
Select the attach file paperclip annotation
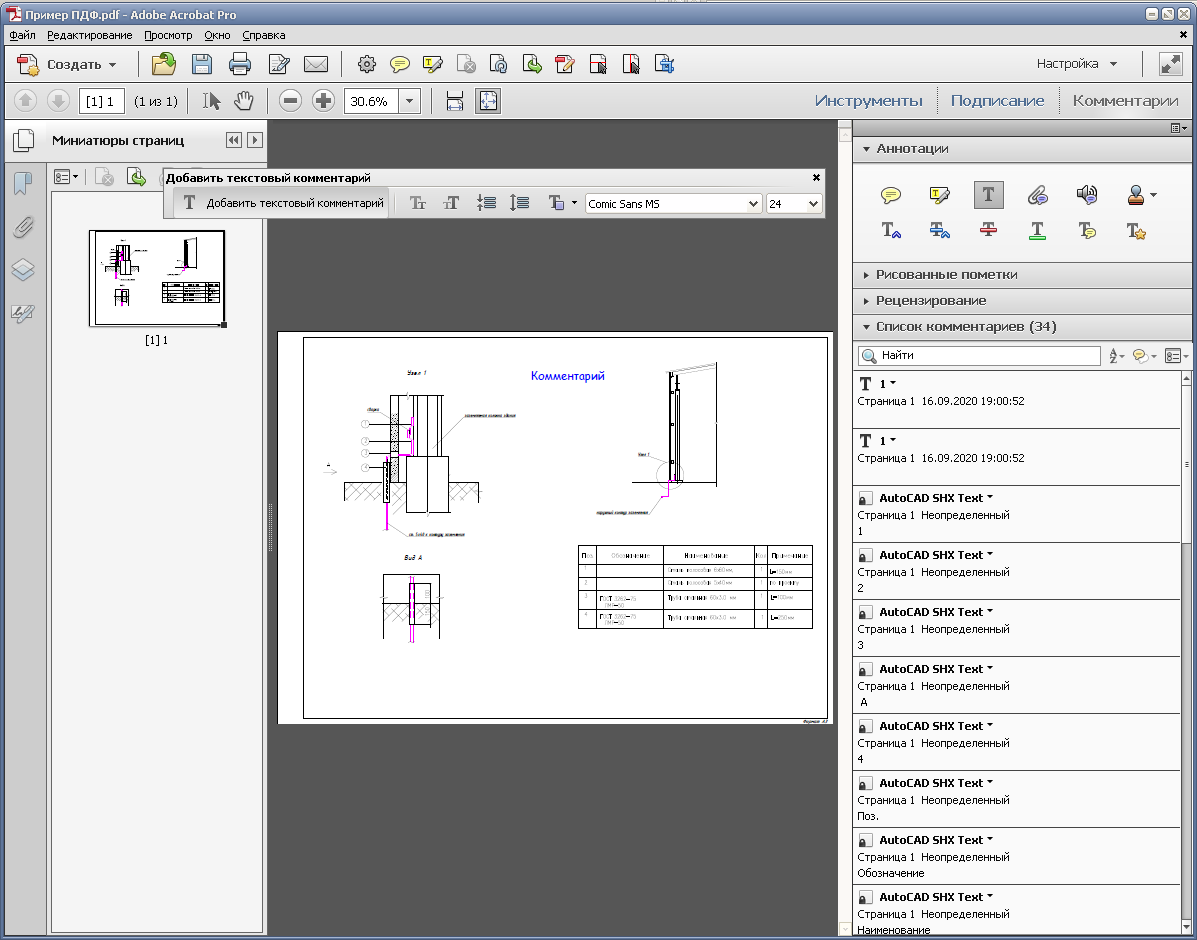point(1037,195)
